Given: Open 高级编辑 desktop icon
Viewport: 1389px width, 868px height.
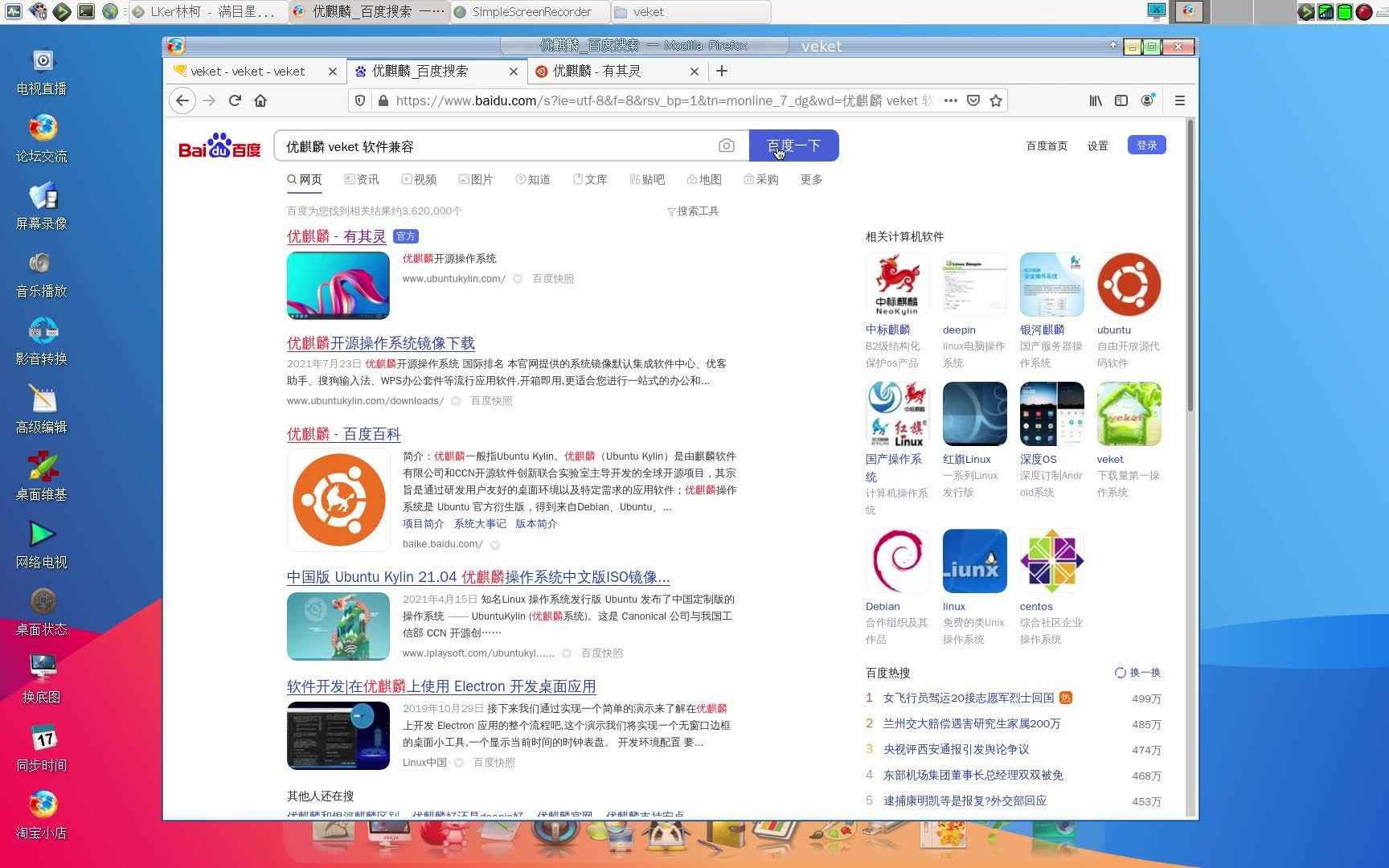Looking at the screenshot, I should pos(42,410).
